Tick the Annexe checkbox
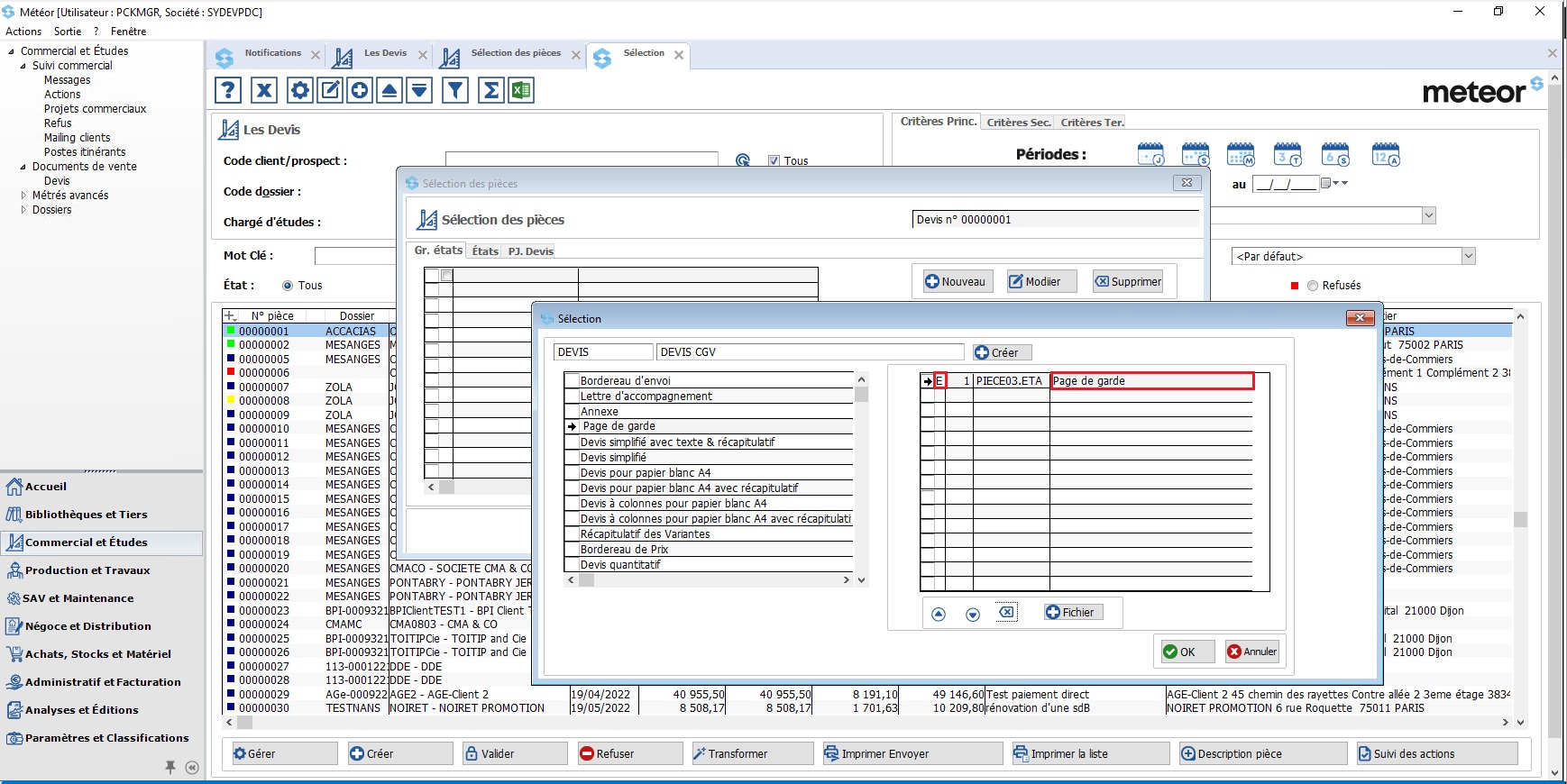1567x784 pixels. (572, 411)
